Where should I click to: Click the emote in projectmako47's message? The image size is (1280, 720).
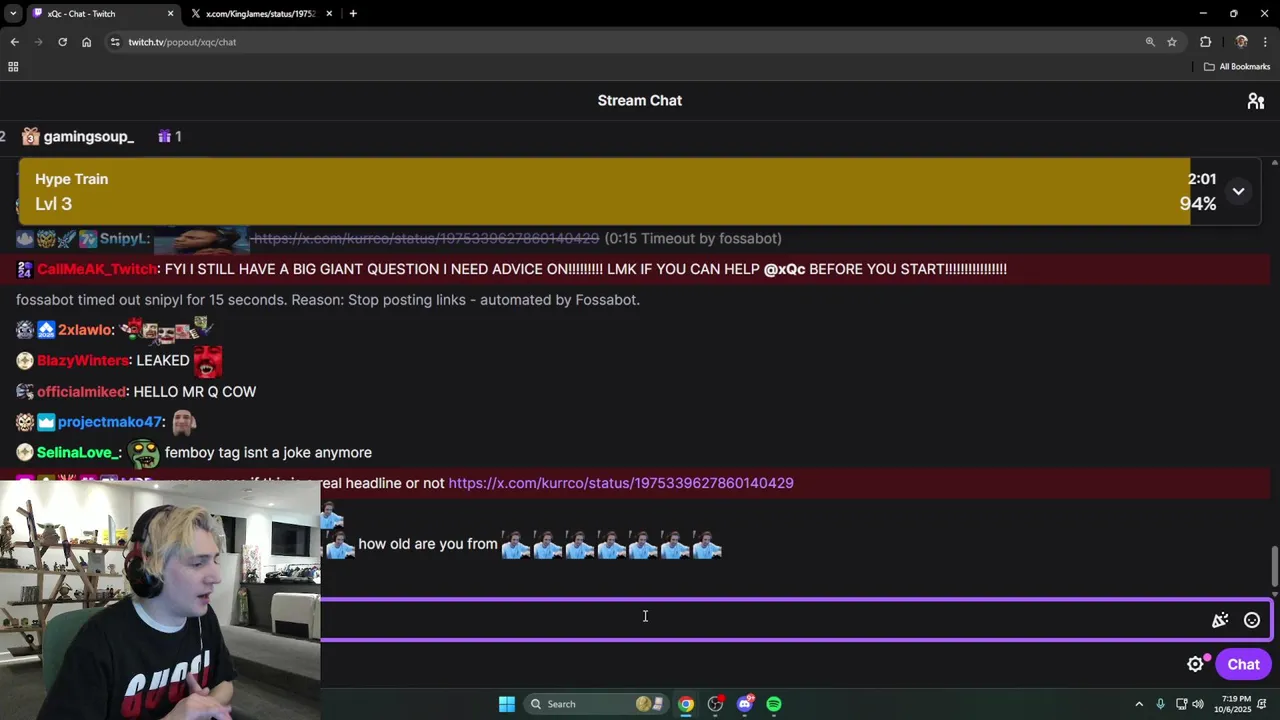pyautogui.click(x=183, y=422)
